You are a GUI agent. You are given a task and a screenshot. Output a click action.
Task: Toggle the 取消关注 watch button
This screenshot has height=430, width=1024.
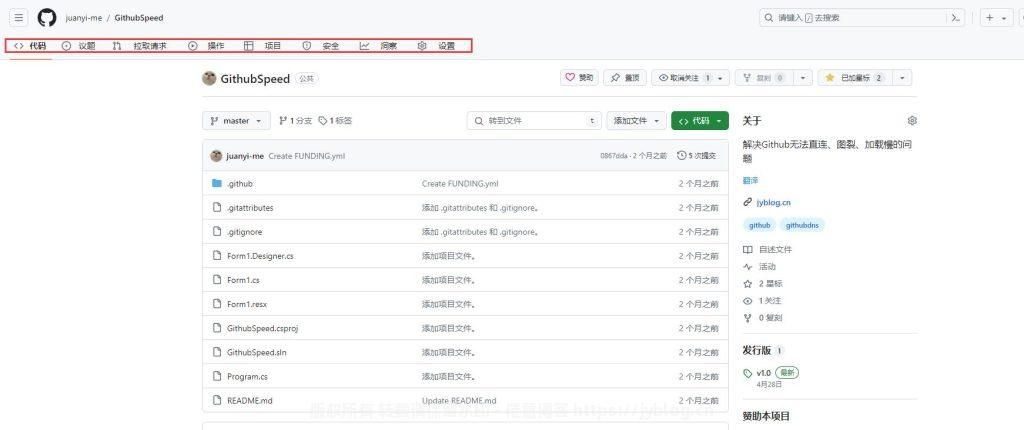tap(684, 78)
